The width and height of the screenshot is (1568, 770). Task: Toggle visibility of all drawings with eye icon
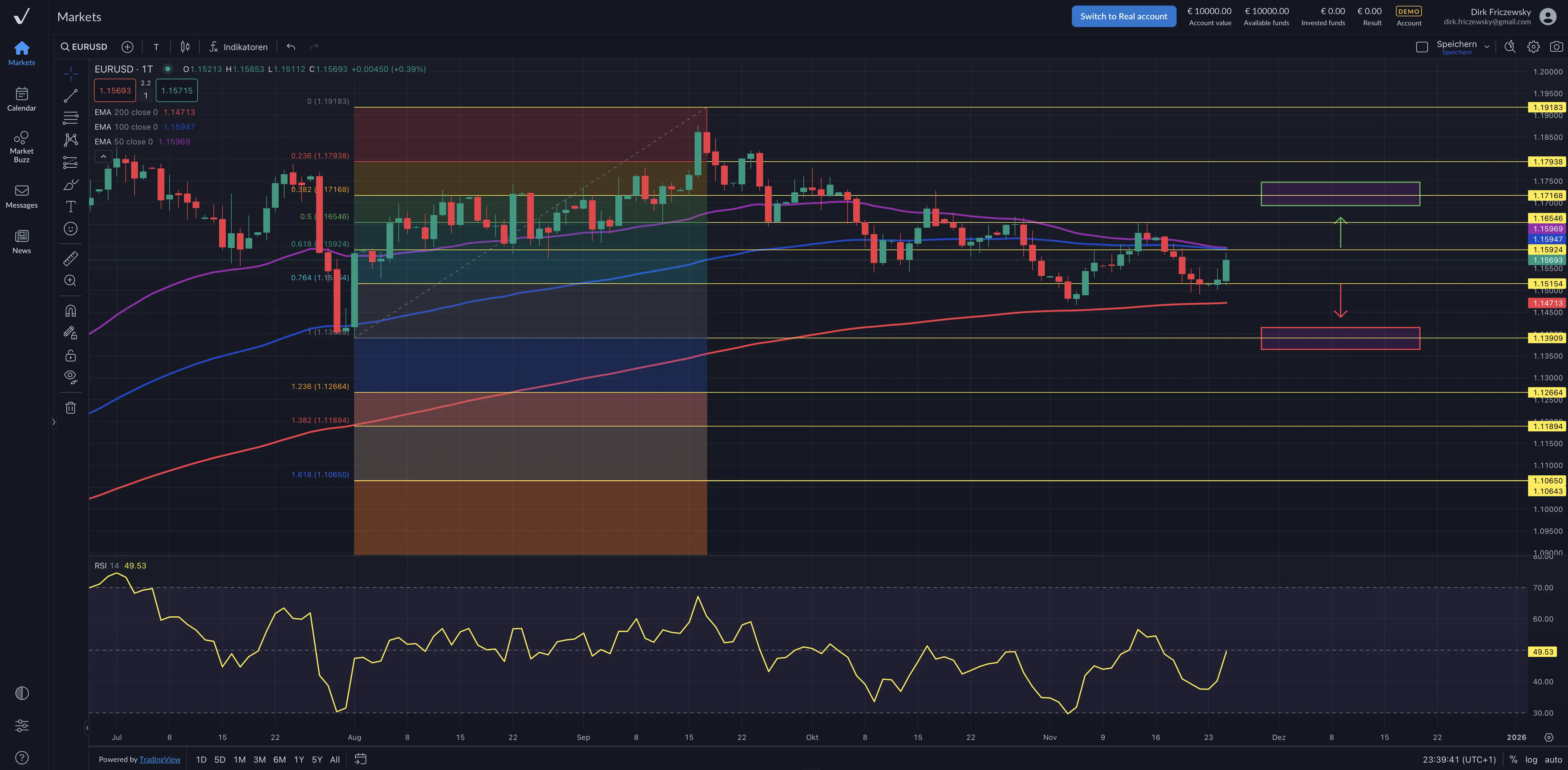[71, 376]
